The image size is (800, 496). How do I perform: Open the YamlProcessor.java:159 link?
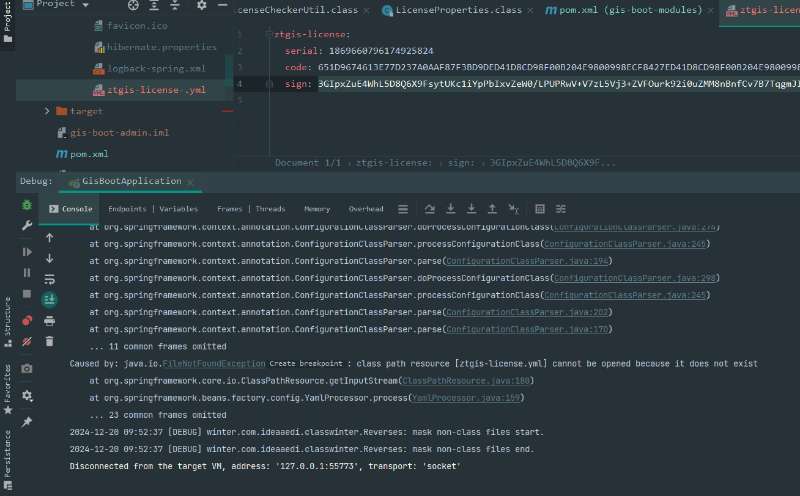tap(454, 398)
